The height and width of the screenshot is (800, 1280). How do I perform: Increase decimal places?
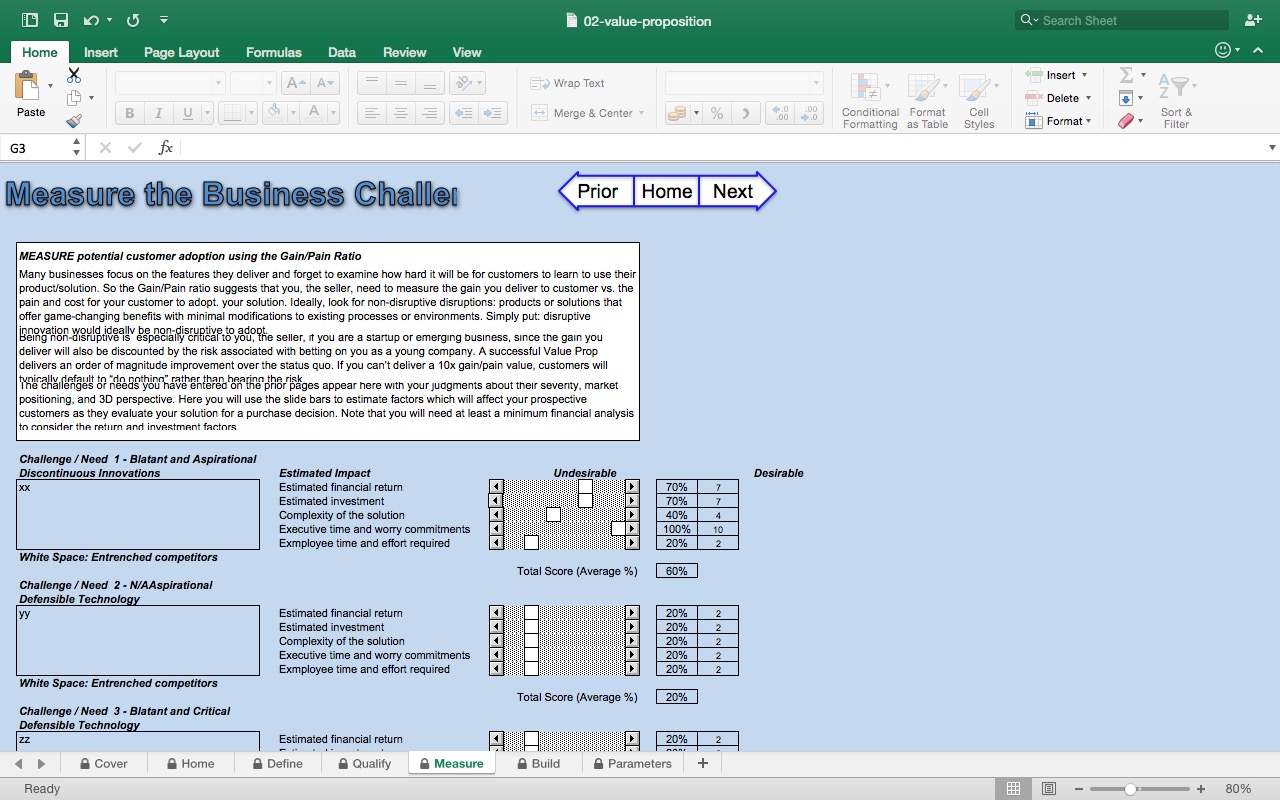781,113
